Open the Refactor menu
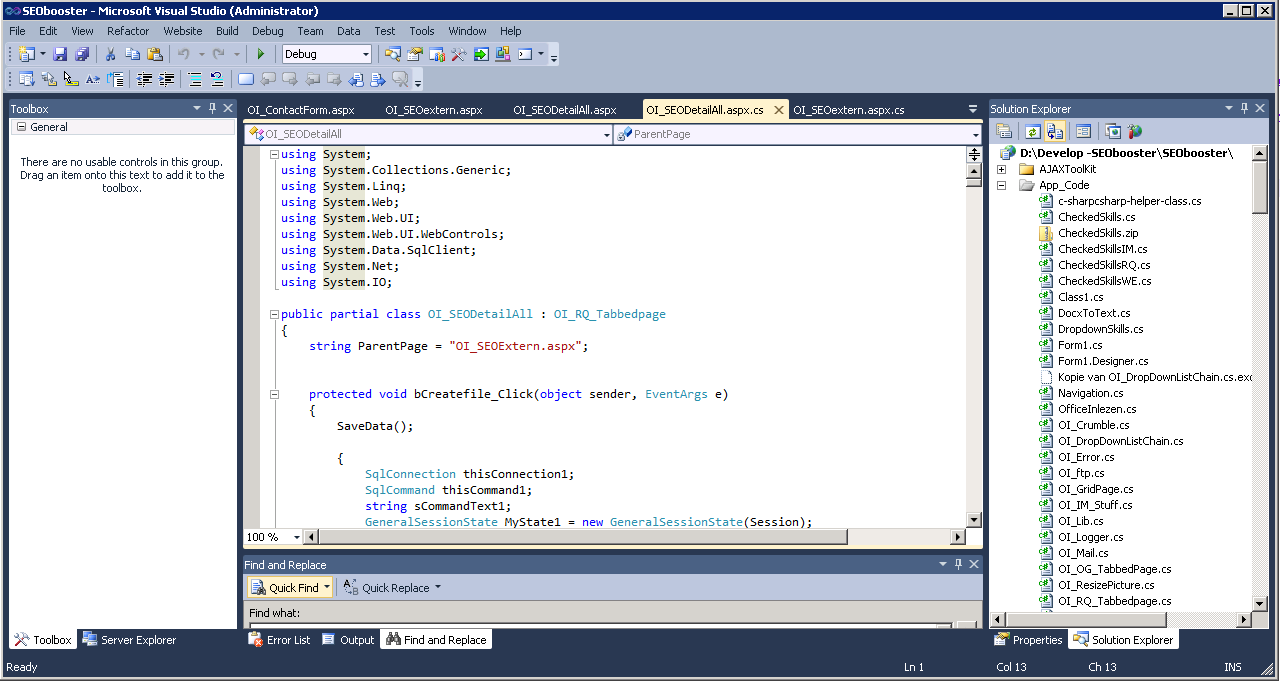The width and height of the screenshot is (1280, 681). click(x=128, y=31)
